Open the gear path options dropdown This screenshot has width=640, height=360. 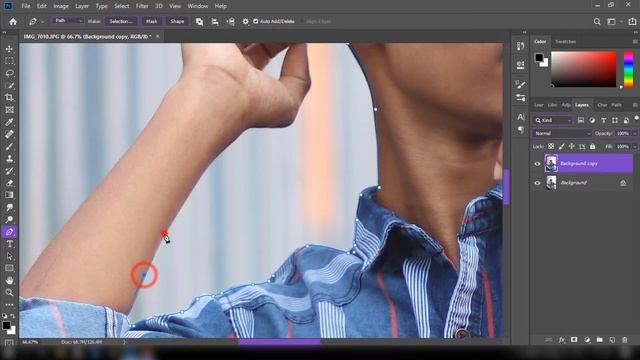pos(245,22)
